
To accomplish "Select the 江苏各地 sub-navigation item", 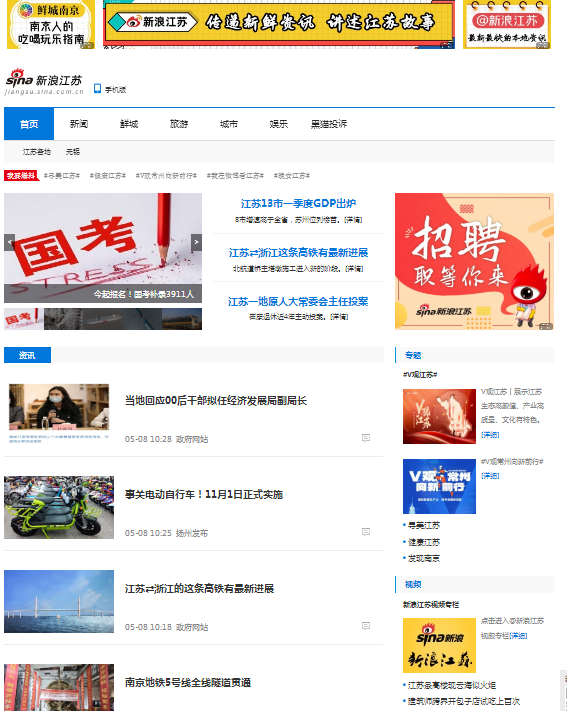I will (37, 152).
